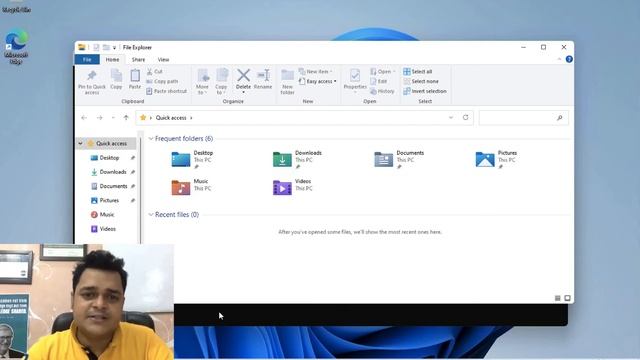Screen dimensions: 640x360
Task: Go back using the back arrow
Action: pos(84,118)
